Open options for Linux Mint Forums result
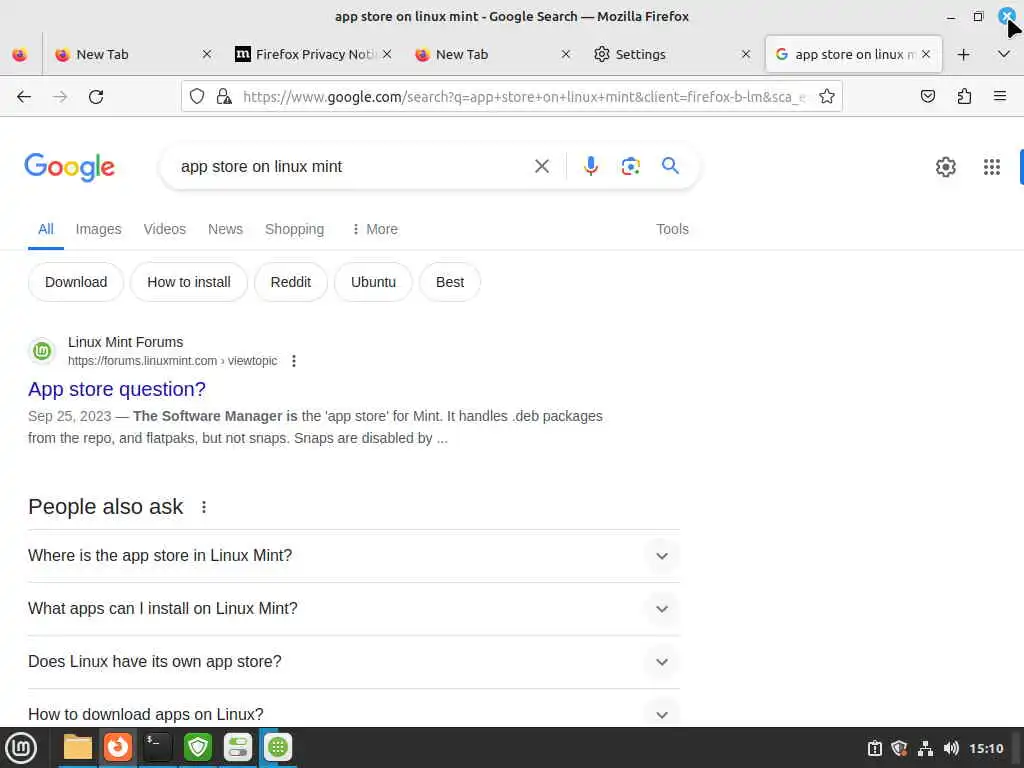This screenshot has width=1024, height=768. (294, 361)
